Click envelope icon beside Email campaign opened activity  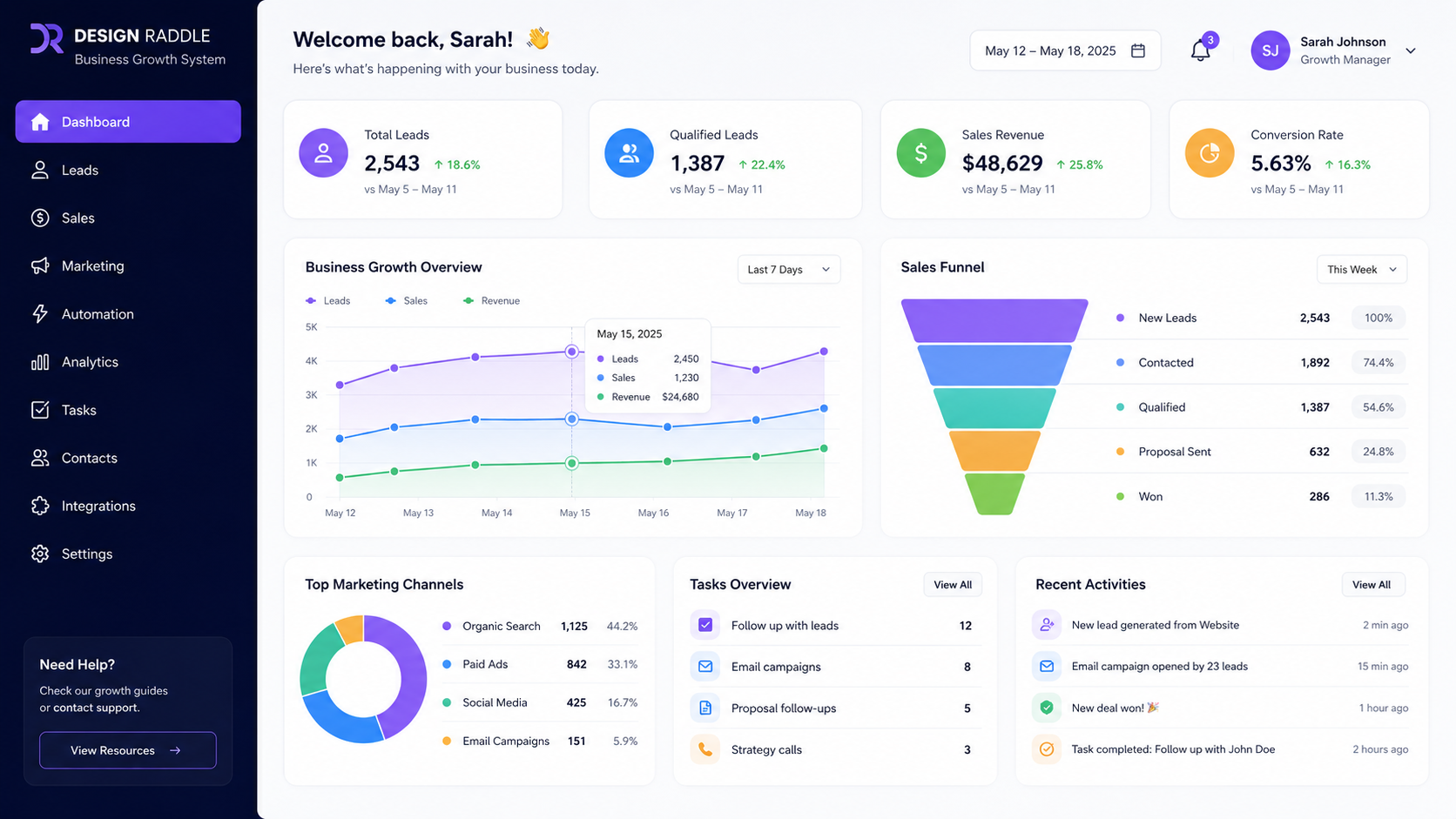[x=1047, y=667]
